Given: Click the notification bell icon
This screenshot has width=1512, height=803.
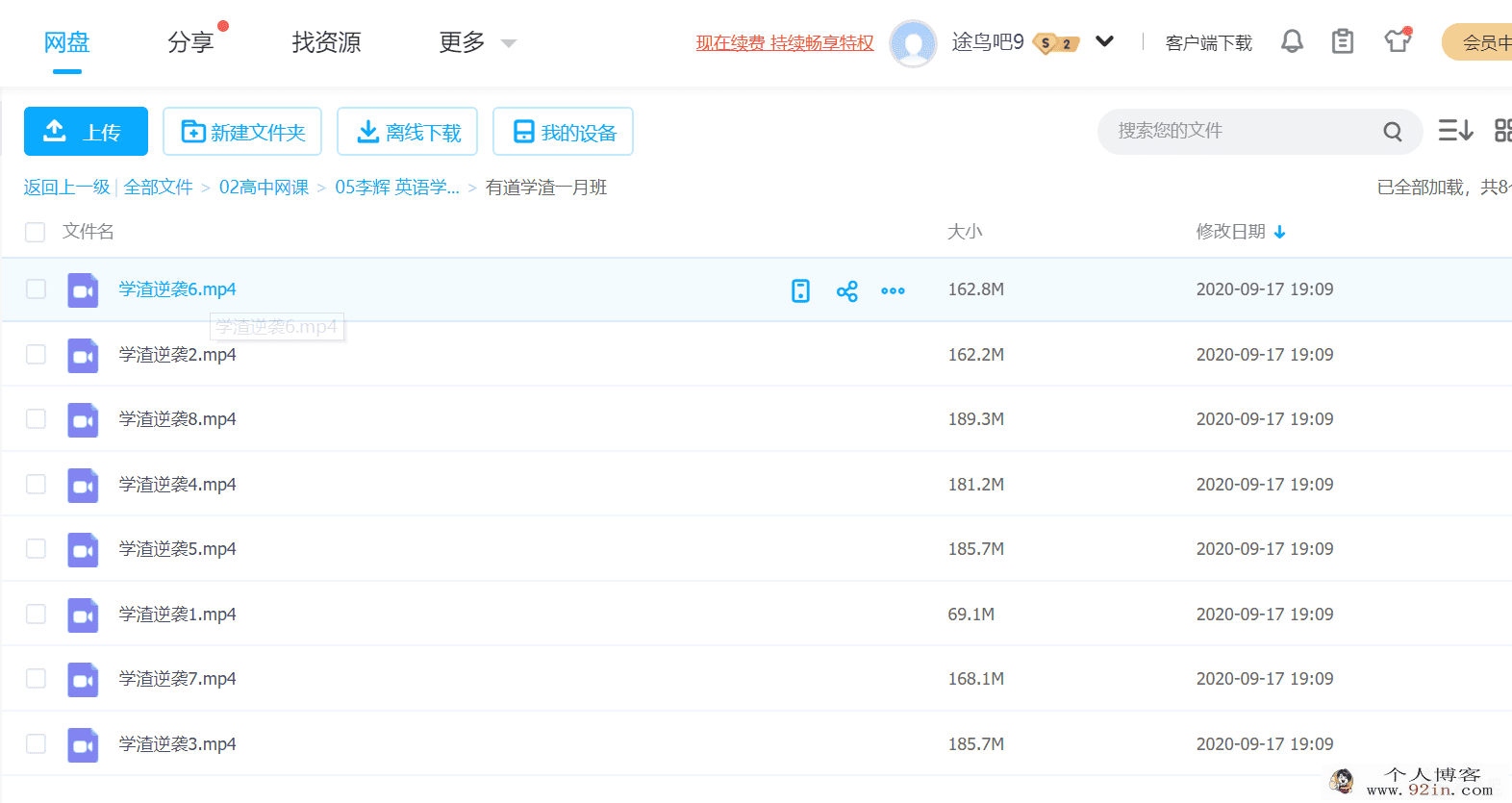Looking at the screenshot, I should [x=1292, y=41].
